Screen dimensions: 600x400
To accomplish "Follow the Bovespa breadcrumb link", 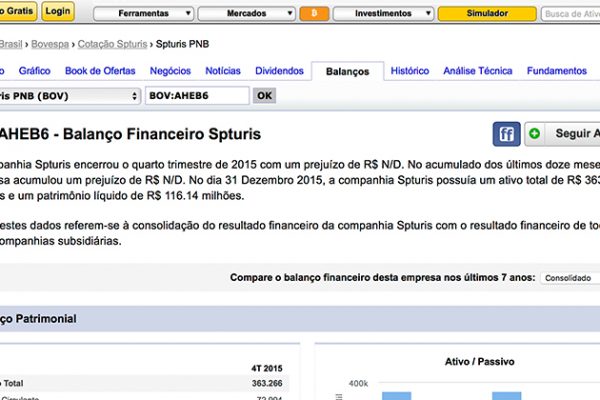I will [49, 45].
